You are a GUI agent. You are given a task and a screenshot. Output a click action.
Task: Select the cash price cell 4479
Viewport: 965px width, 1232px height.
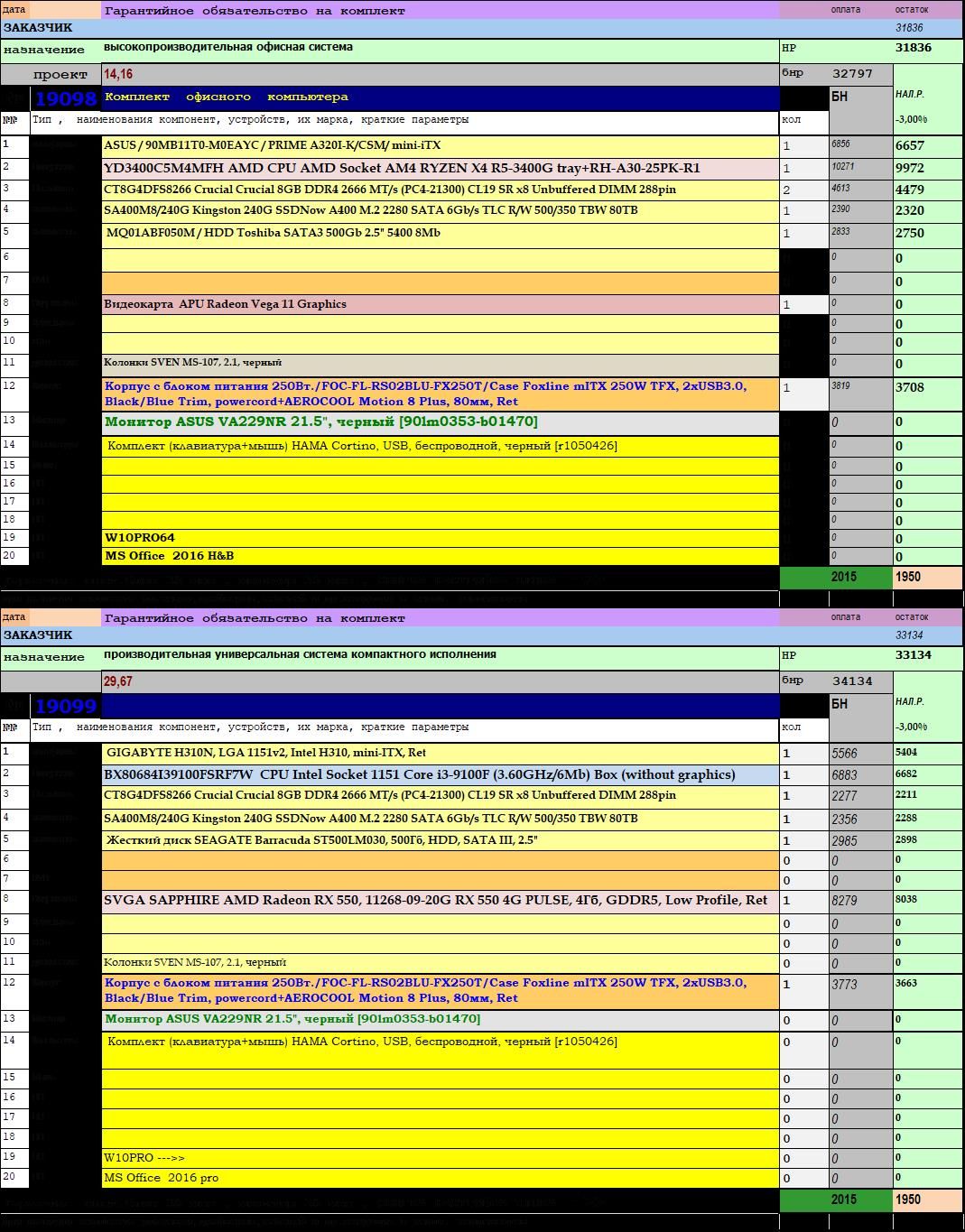click(928, 190)
